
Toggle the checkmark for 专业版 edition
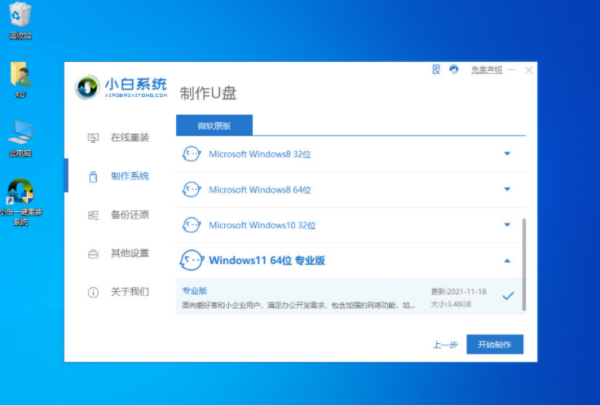[508, 296]
